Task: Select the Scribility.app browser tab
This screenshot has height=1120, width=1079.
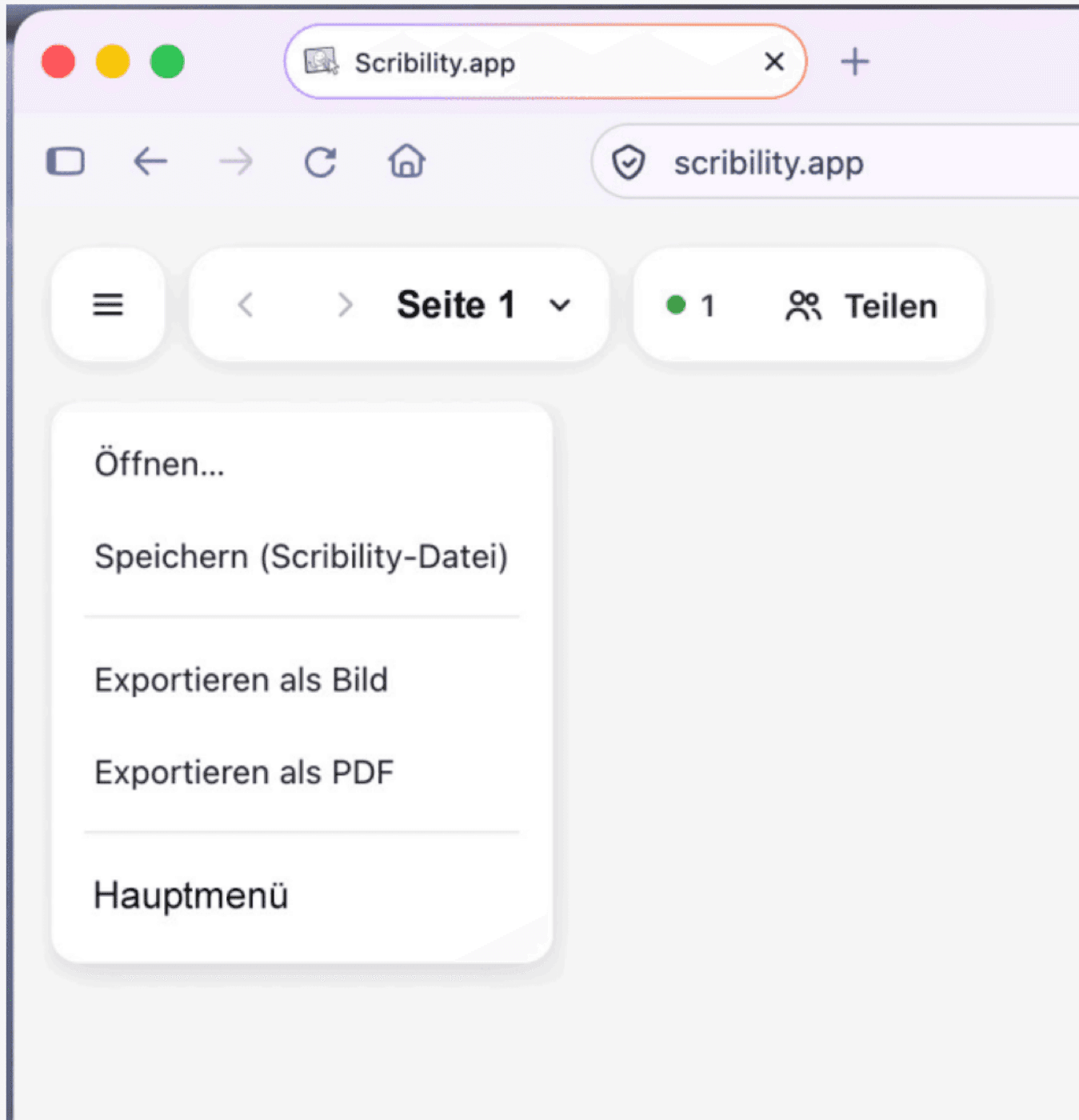Action: pyautogui.click(x=545, y=62)
